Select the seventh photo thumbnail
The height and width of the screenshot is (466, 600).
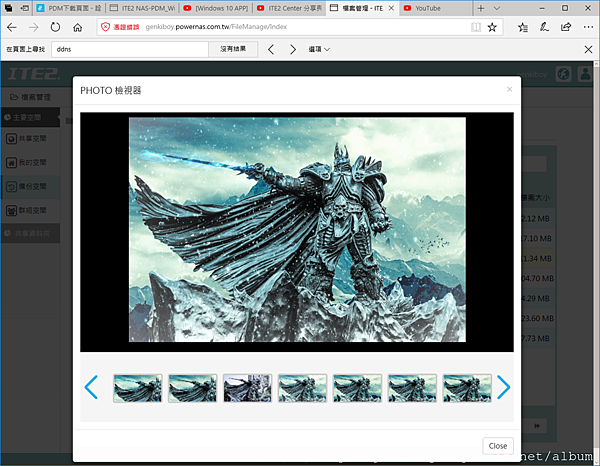467,388
